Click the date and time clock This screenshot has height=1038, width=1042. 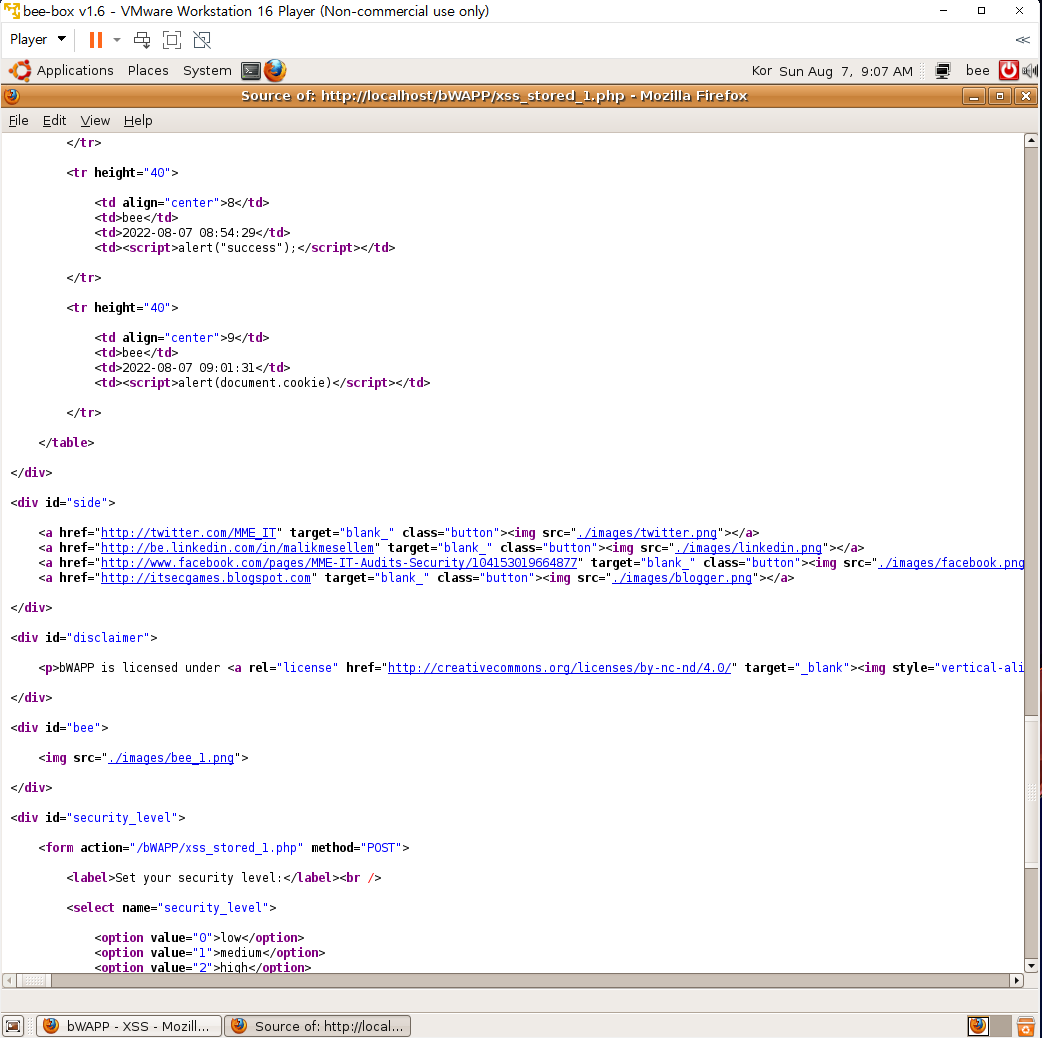click(x=845, y=71)
